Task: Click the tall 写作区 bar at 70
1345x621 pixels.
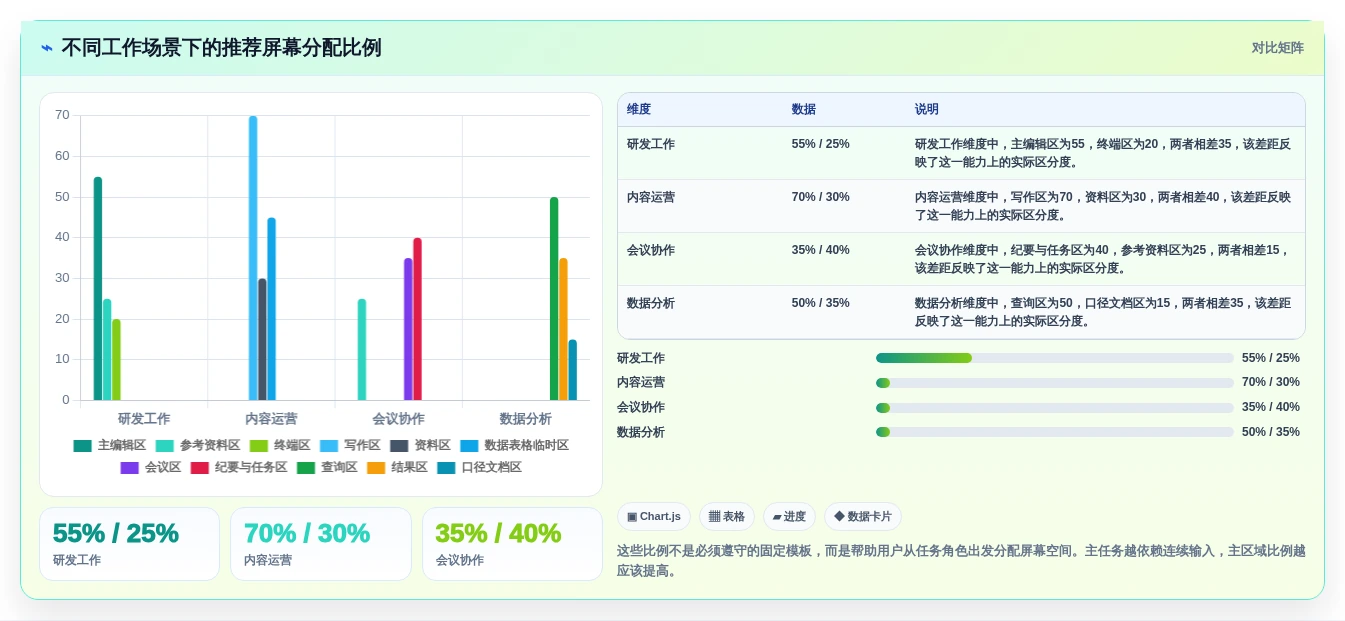Action: click(x=253, y=258)
